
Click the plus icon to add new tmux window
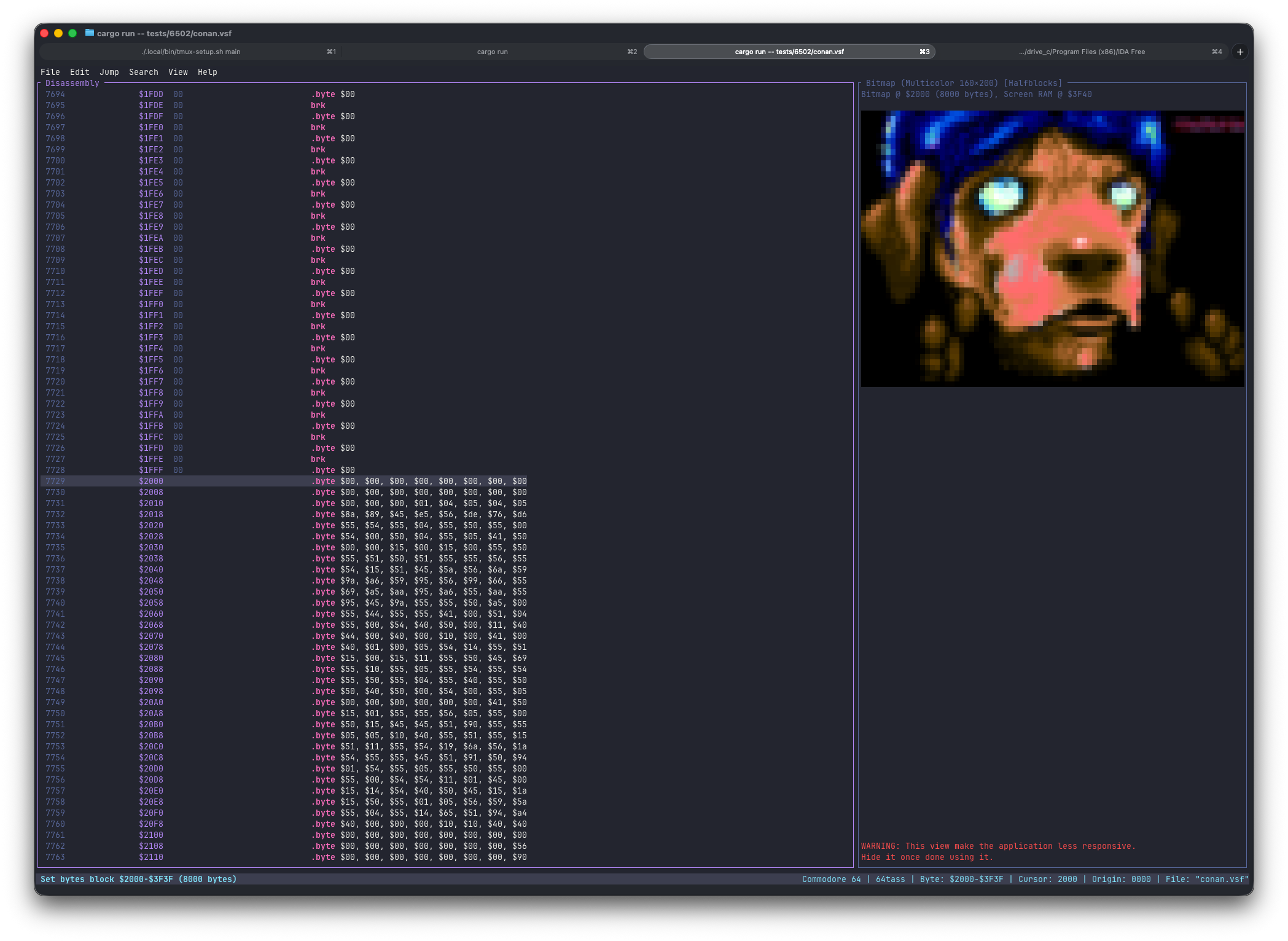coord(1239,52)
